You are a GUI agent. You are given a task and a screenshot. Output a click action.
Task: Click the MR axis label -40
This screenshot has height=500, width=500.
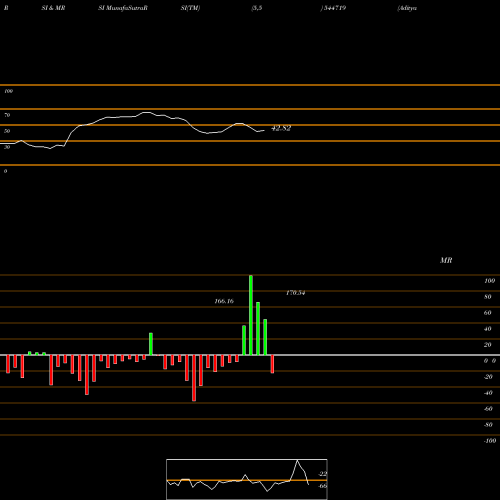pyautogui.click(x=488, y=393)
